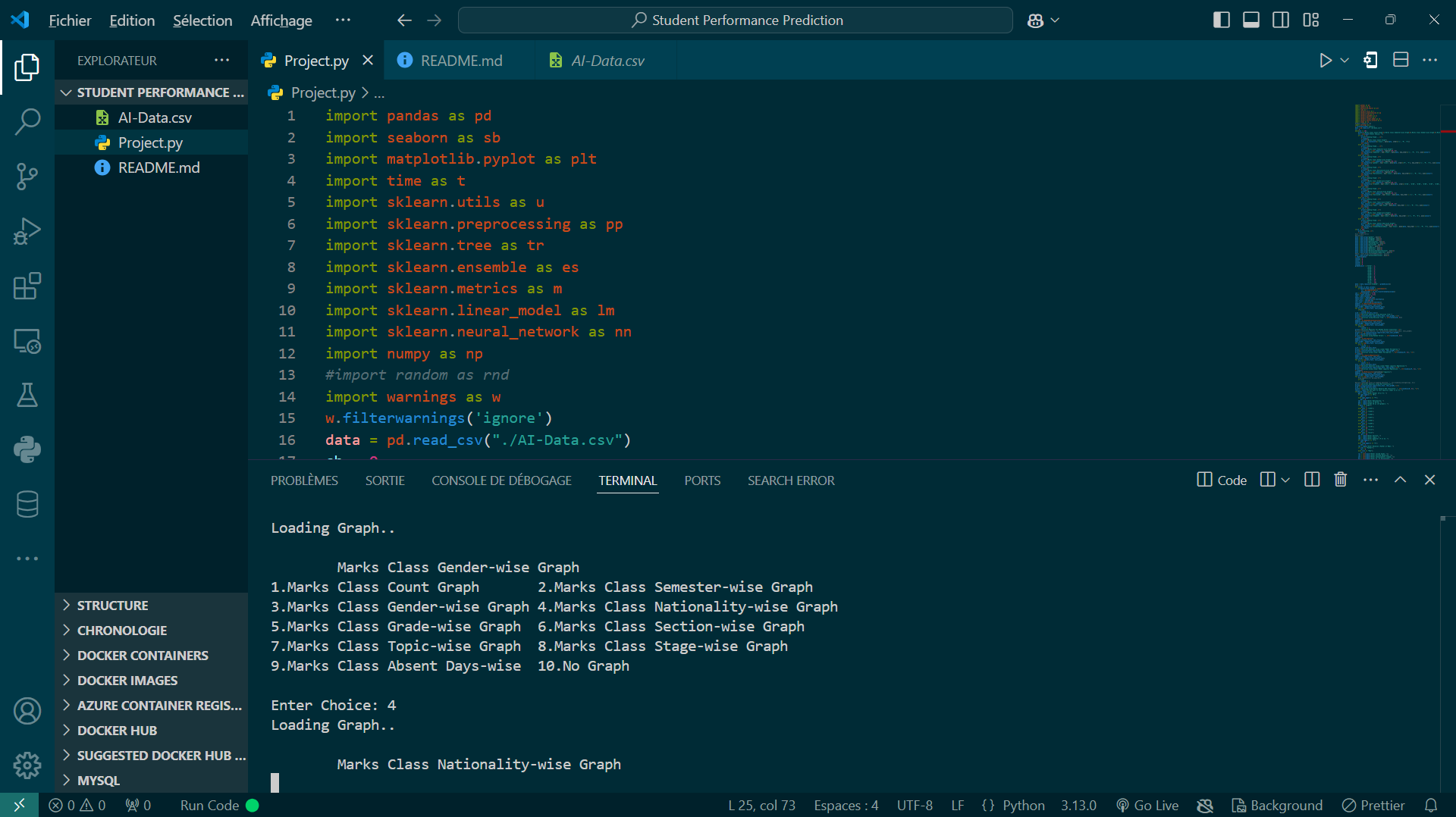Open the Copilot chat menu
1456x817 pixels.
tap(1043, 20)
